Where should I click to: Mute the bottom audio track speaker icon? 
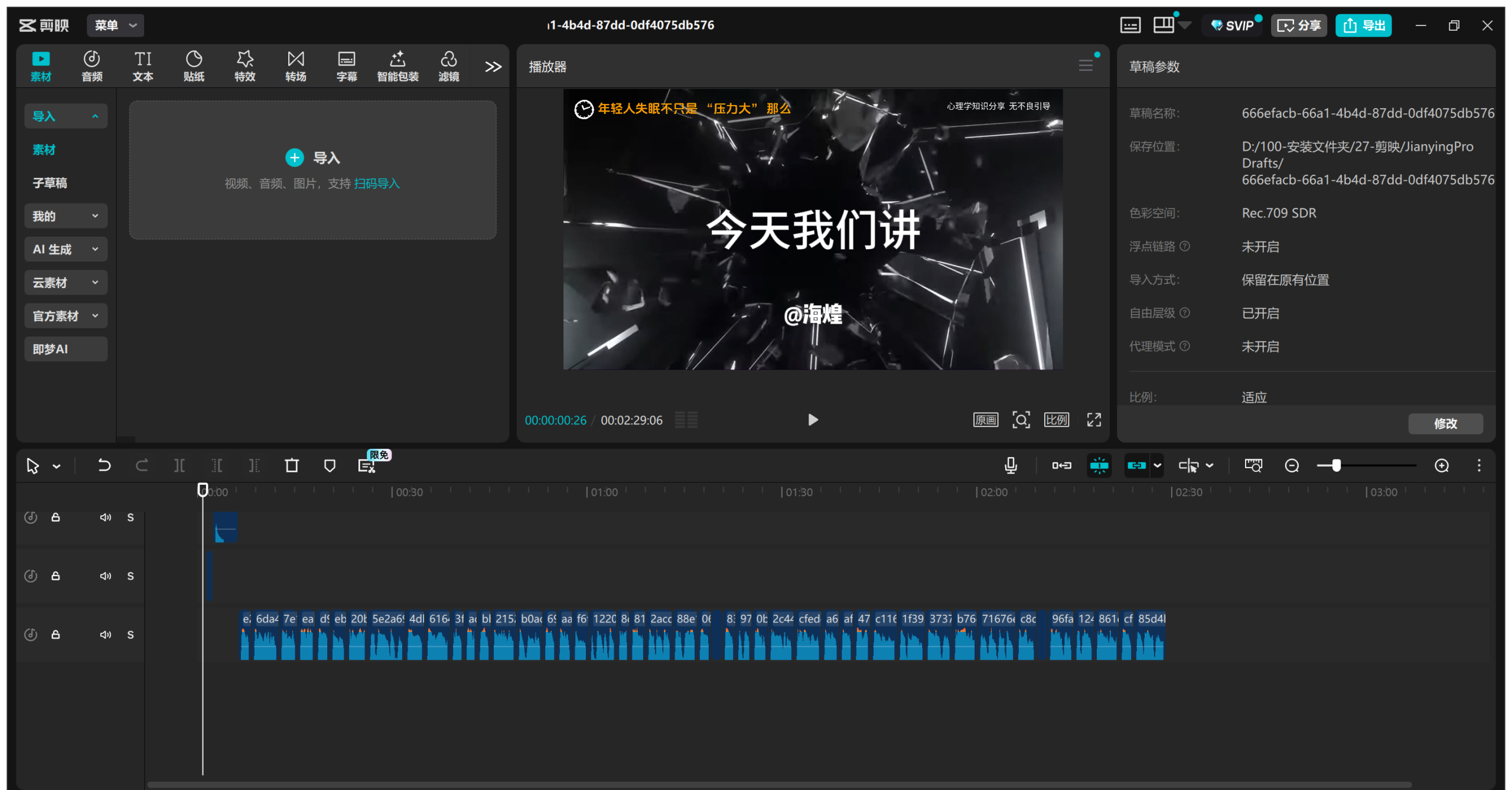[x=106, y=634]
